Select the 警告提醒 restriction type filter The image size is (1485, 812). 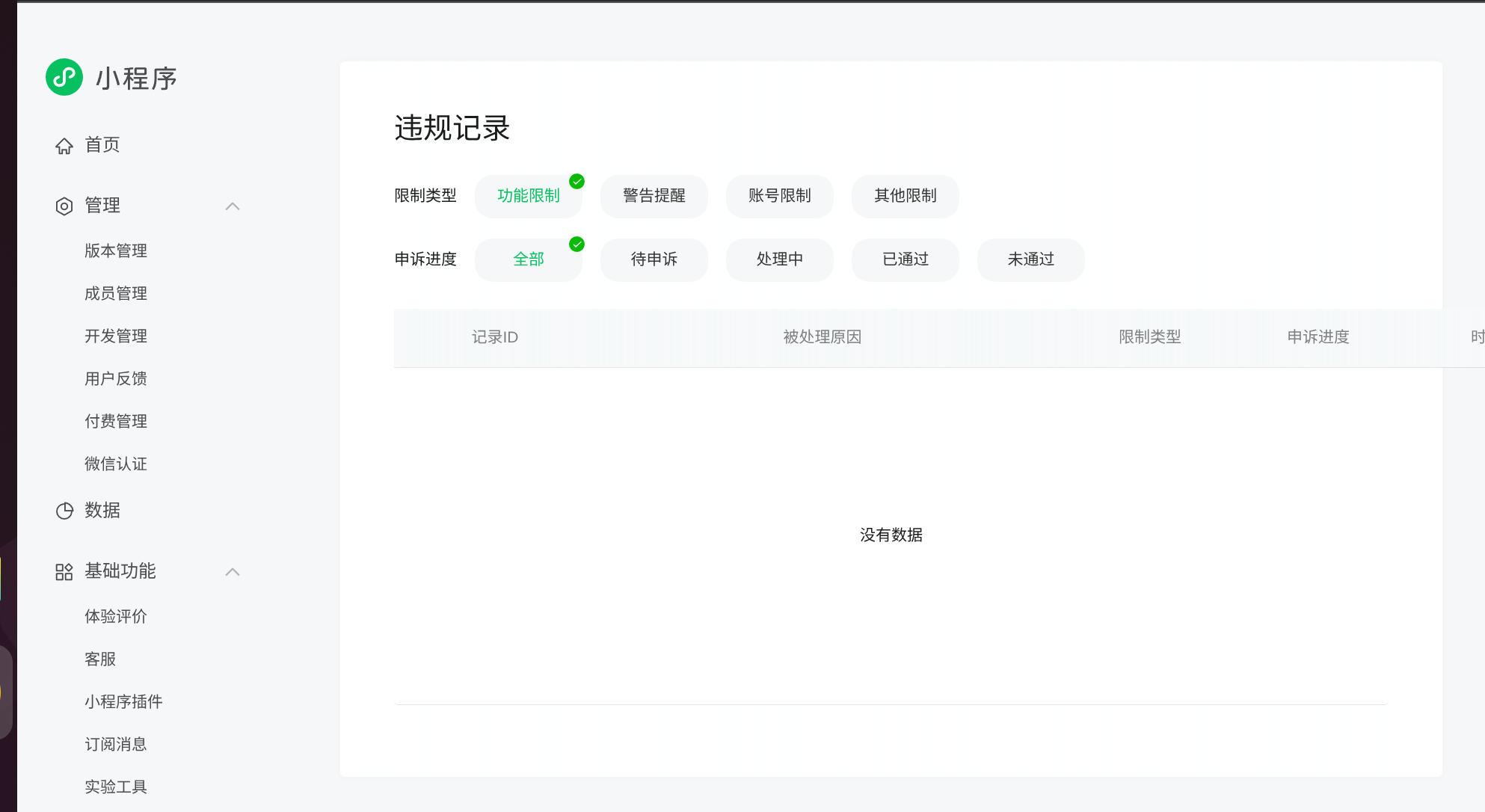pos(654,196)
